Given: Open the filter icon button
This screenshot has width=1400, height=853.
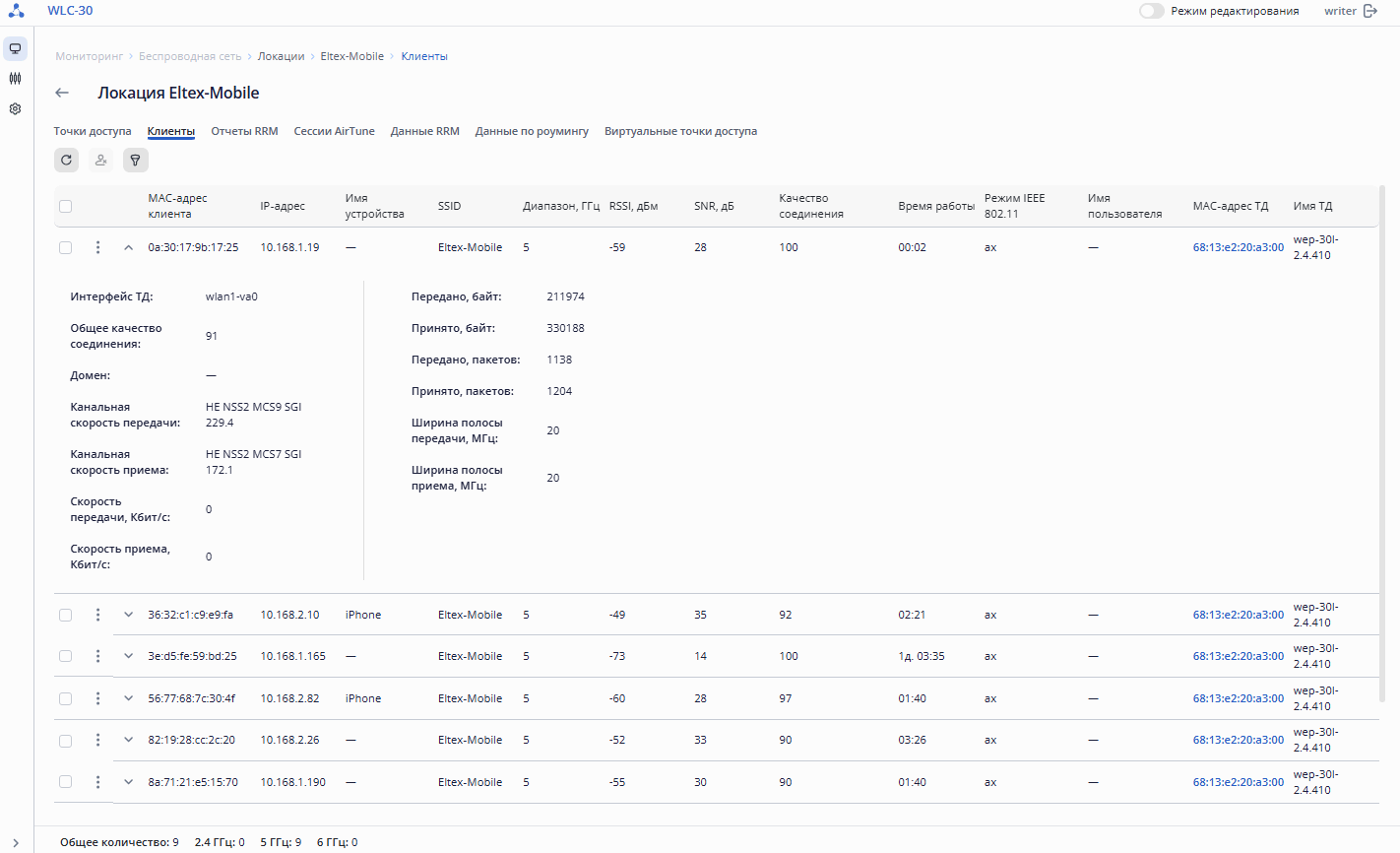Looking at the screenshot, I should 135,160.
